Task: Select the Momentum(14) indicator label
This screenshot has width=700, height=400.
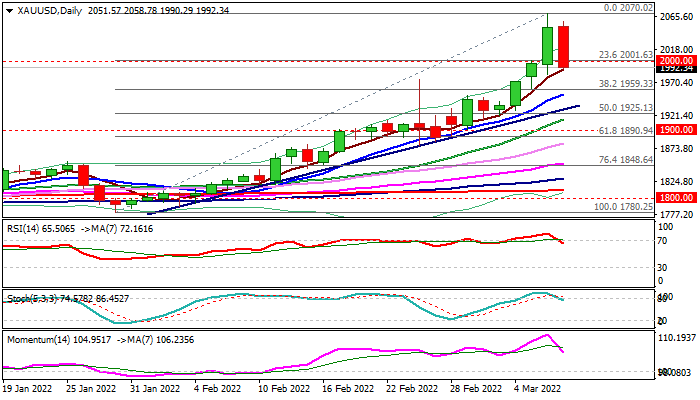Action: 40,340
